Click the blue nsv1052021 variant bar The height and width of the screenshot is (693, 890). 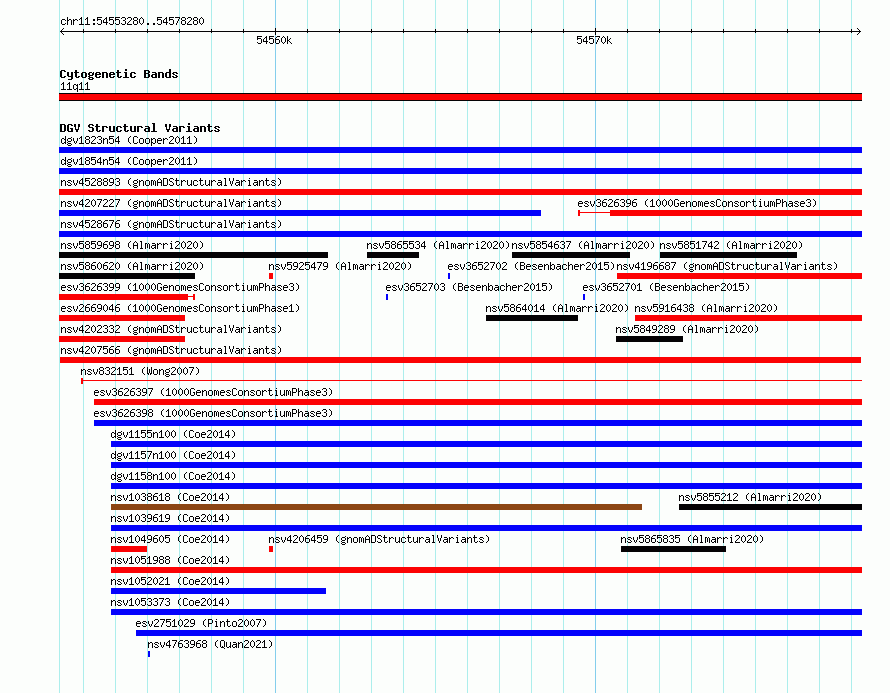pos(219,591)
